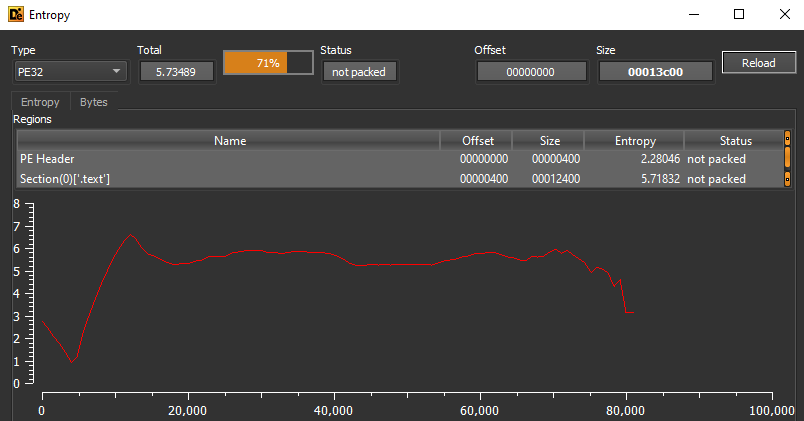
Task: Select the Section(0)['.text'] row
Action: pyautogui.click(x=229, y=179)
